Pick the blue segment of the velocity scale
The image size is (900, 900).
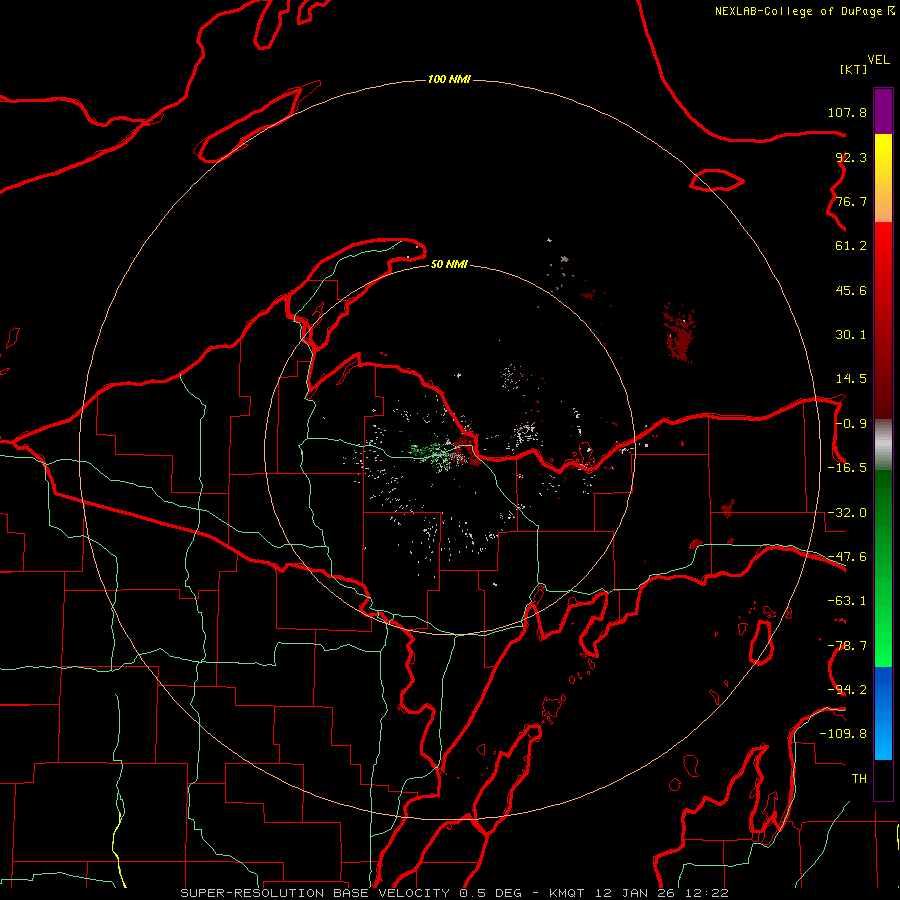pos(883,713)
